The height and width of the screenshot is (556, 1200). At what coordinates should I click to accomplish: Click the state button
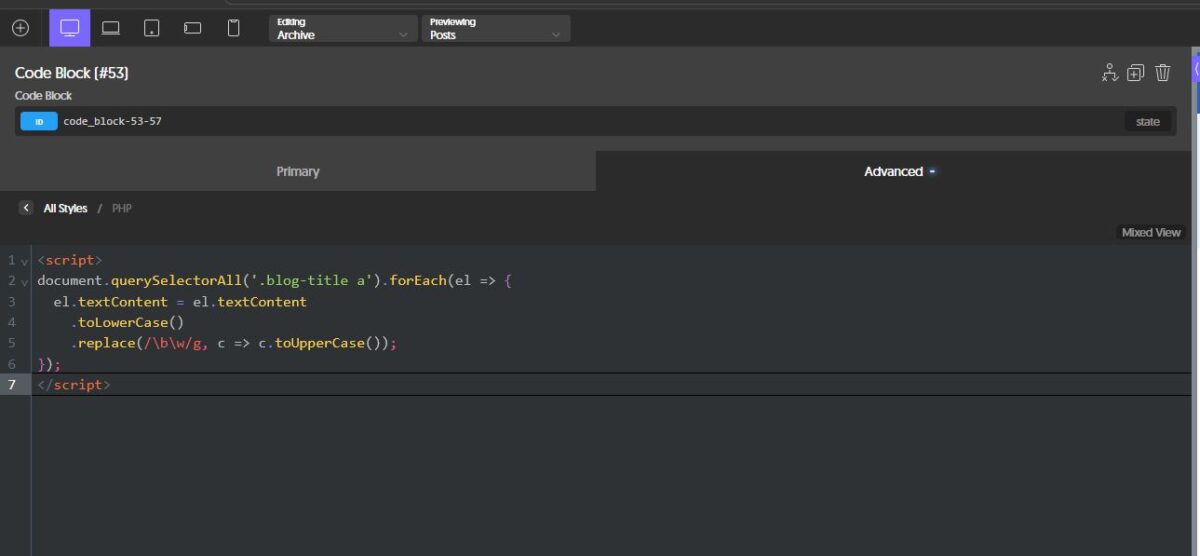[1147, 122]
